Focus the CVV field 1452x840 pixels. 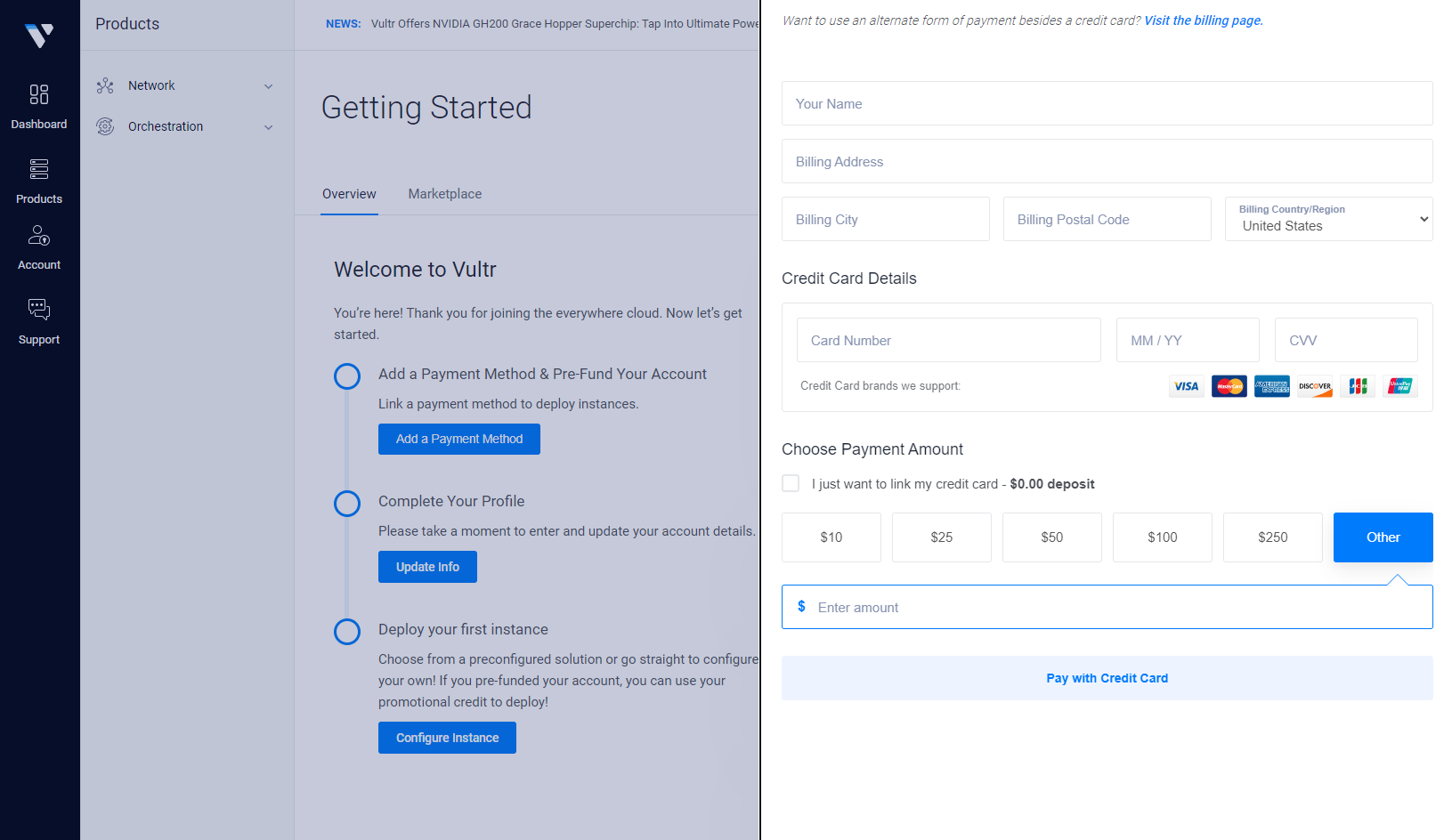[1346, 340]
